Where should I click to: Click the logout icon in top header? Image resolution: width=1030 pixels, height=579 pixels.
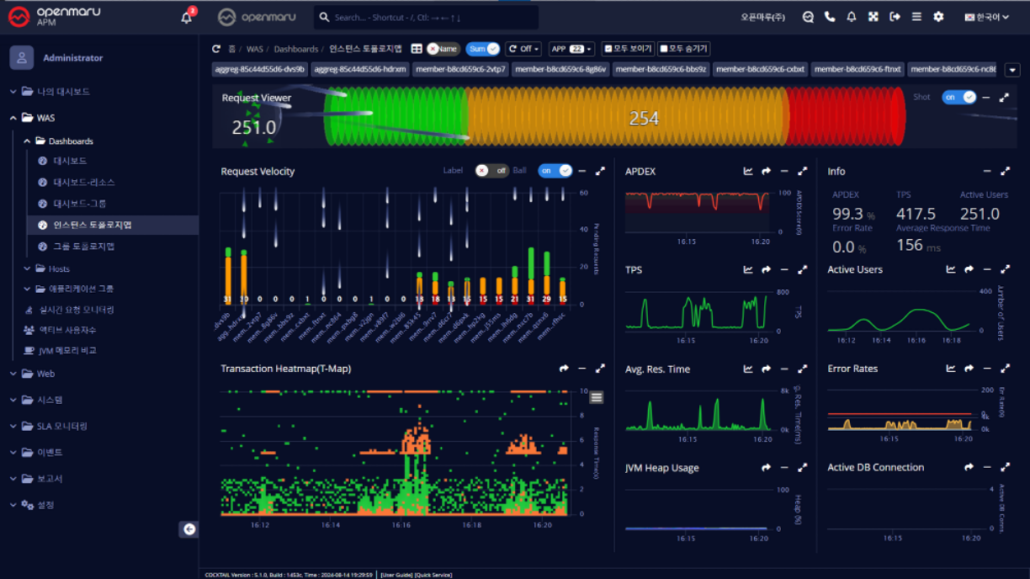[x=895, y=17]
